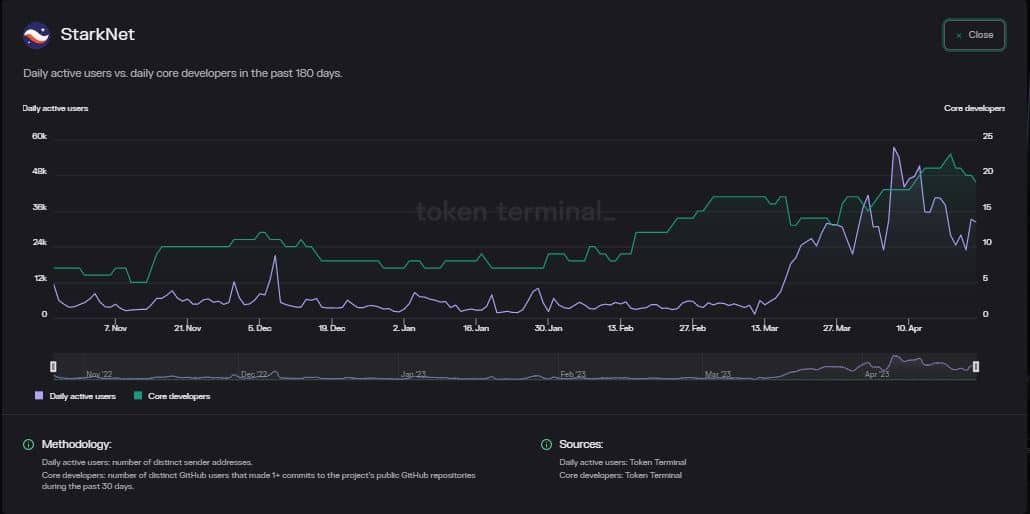Click the 36k left axis value
The image size is (1030, 514).
[x=40, y=207]
